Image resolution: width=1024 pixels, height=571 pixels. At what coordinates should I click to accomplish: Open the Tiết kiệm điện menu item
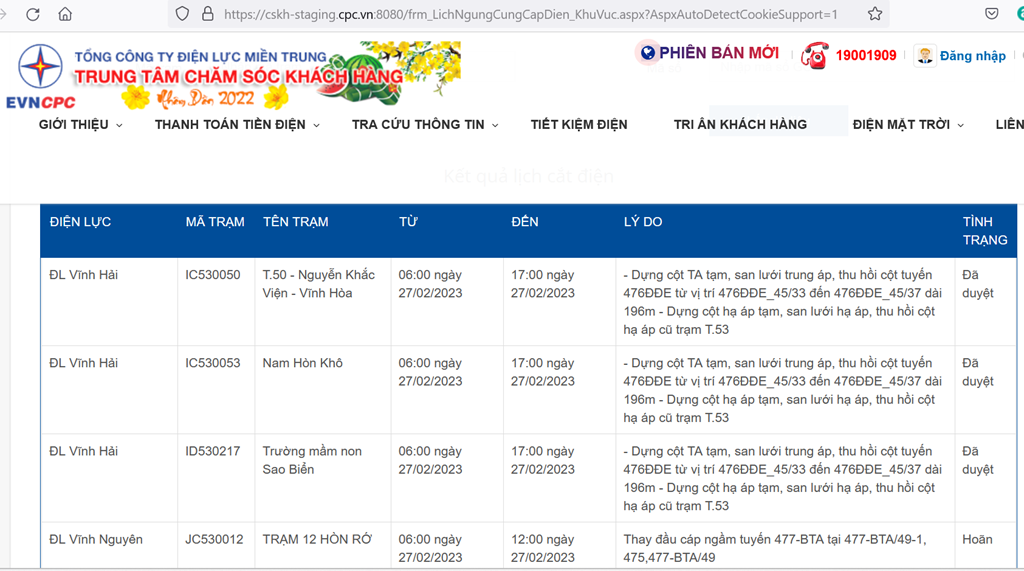[579, 124]
